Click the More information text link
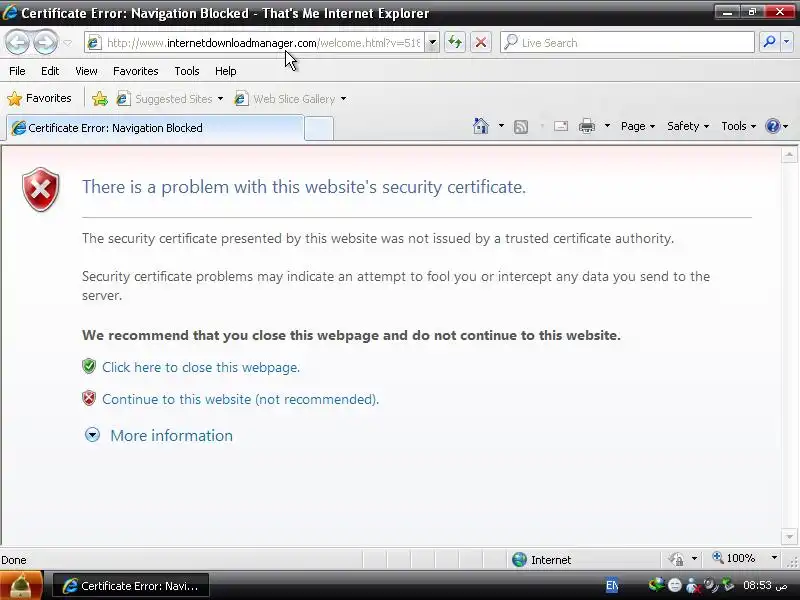Viewport: 800px width, 600px height. click(171, 436)
